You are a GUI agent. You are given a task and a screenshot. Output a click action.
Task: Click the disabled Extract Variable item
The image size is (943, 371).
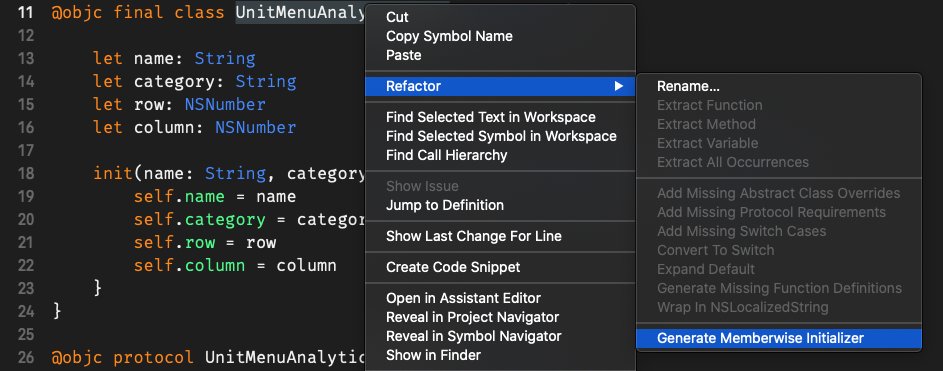[x=779, y=143]
